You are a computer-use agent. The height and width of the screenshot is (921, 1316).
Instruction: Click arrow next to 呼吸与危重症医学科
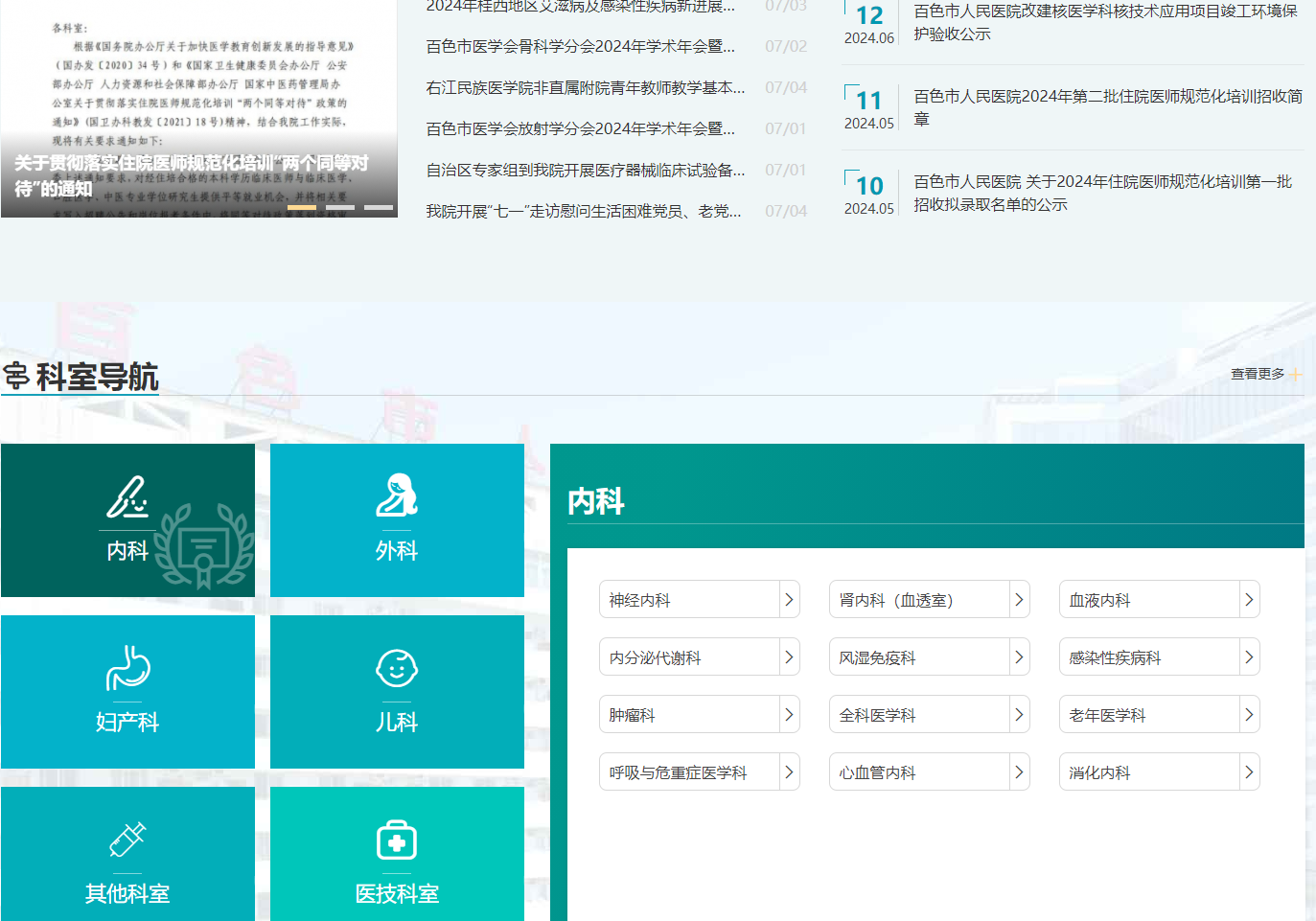(789, 772)
